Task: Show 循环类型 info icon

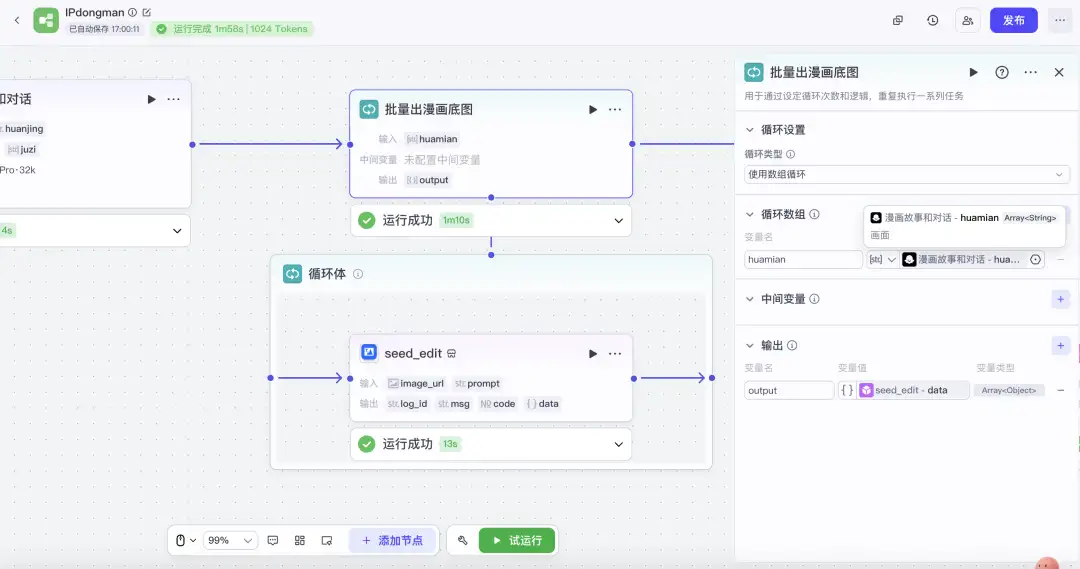Action: coord(791,154)
